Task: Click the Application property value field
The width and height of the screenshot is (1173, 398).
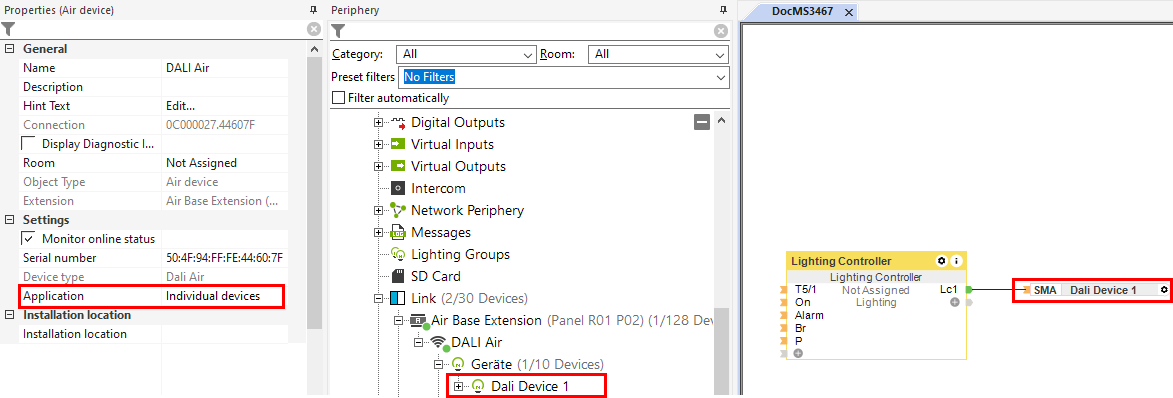Action: [x=224, y=296]
